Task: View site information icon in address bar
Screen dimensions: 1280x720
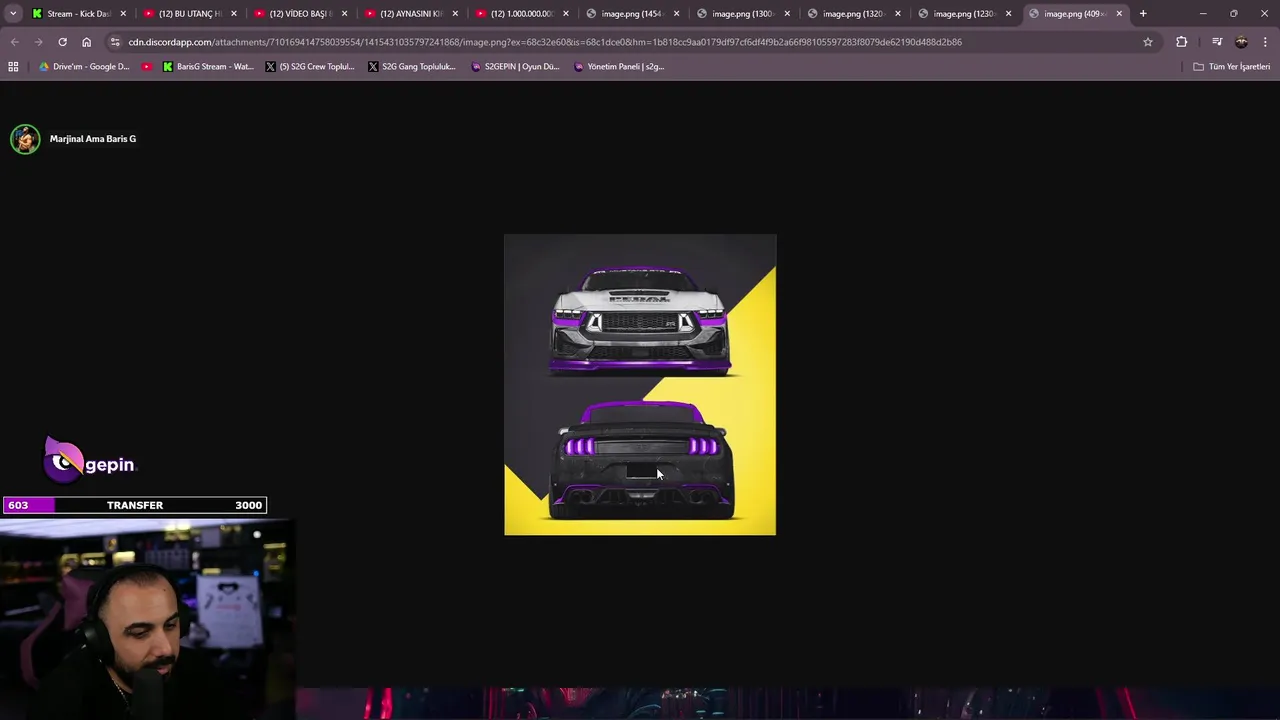Action: tap(115, 42)
